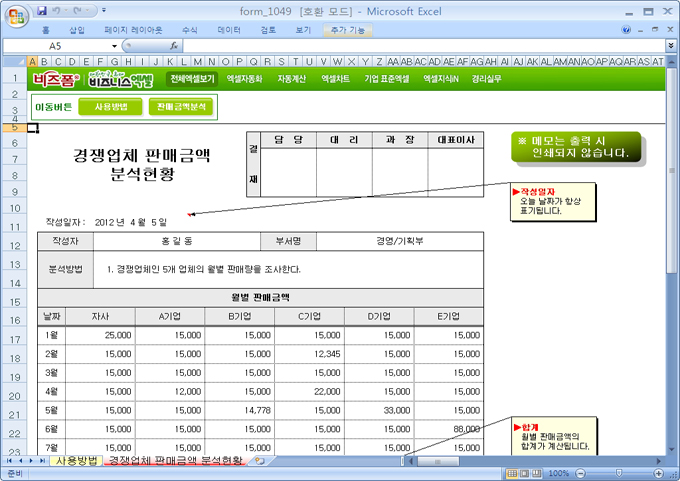The image size is (680, 481).
Task: Click the Save icon in quick access toolbar
Action: click(x=42, y=11)
